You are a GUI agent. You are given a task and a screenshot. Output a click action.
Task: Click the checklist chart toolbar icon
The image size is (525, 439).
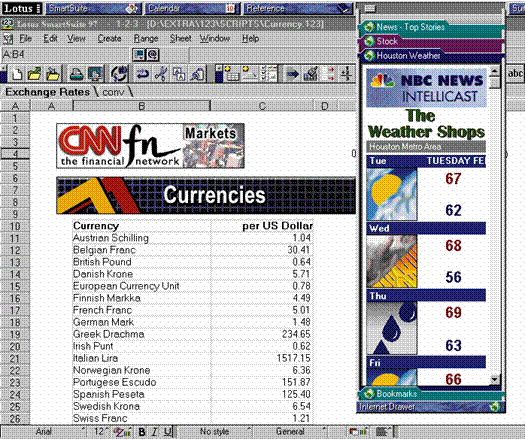(269, 74)
